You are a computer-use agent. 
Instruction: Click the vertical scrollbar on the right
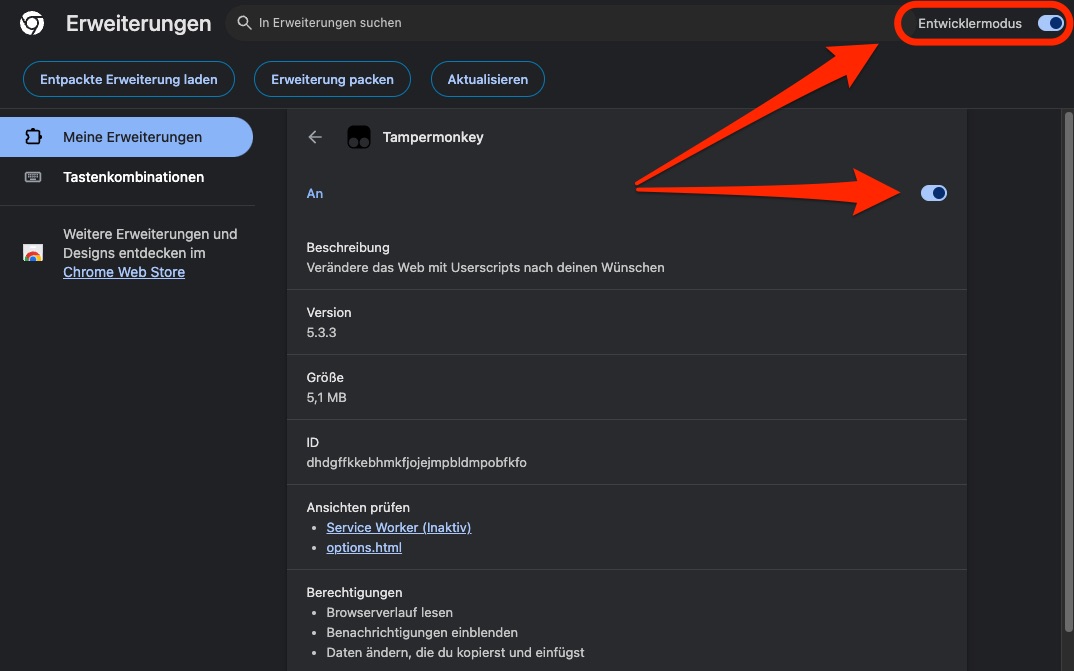1069,372
